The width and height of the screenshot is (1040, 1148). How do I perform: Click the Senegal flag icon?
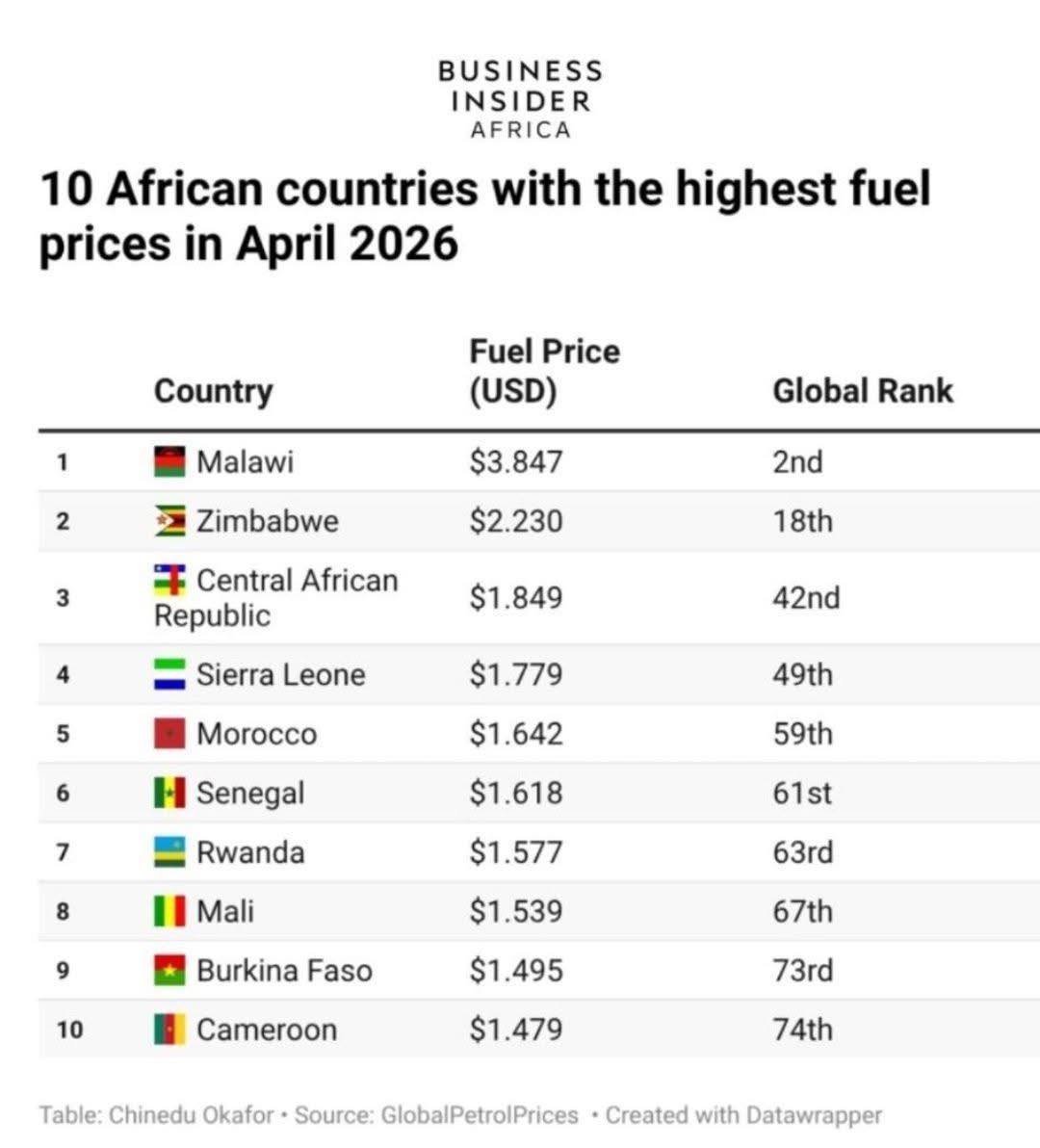(x=169, y=794)
